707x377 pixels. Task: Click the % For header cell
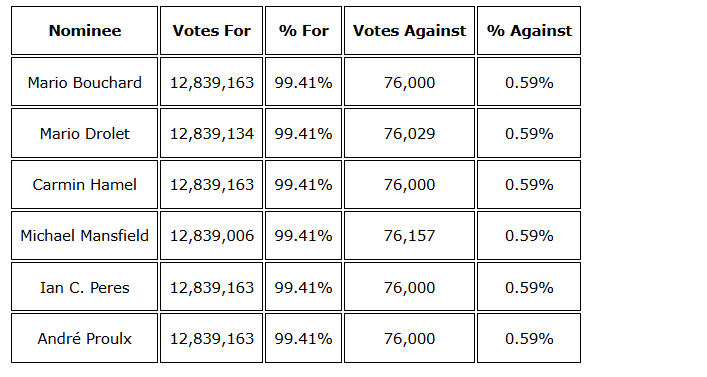point(303,31)
